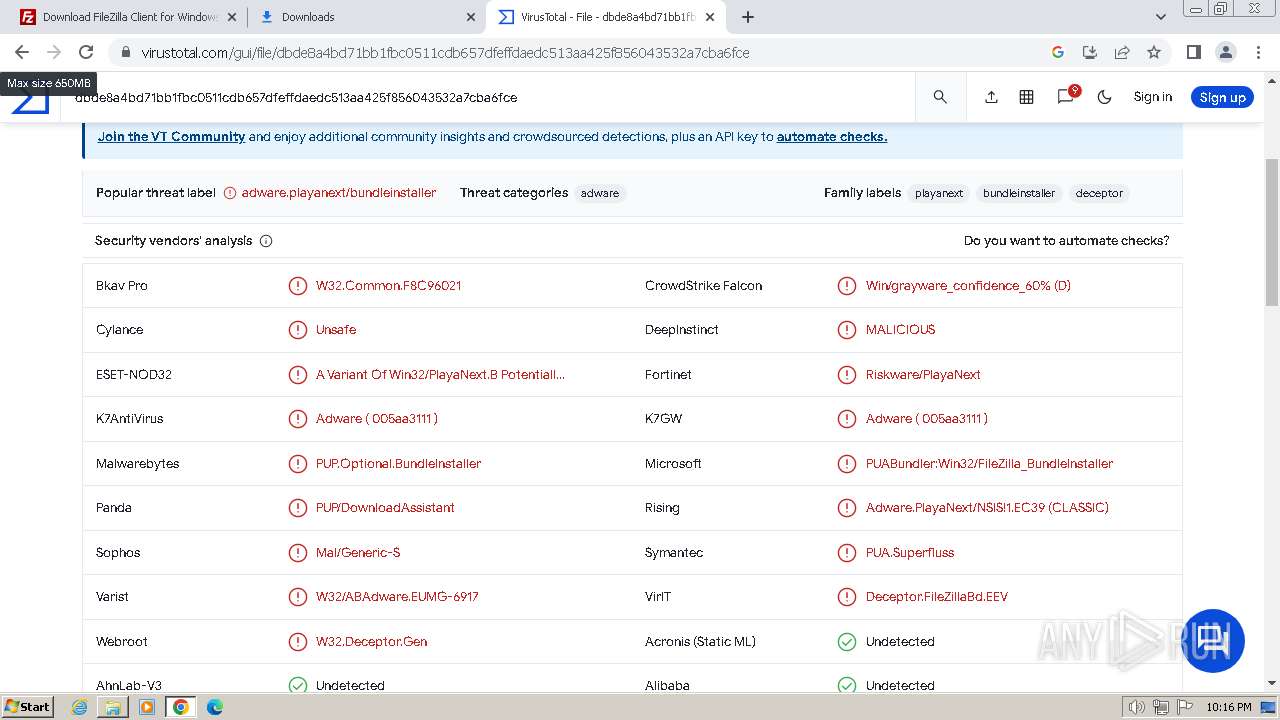Open the Chrome profile avatar

click(1225, 52)
